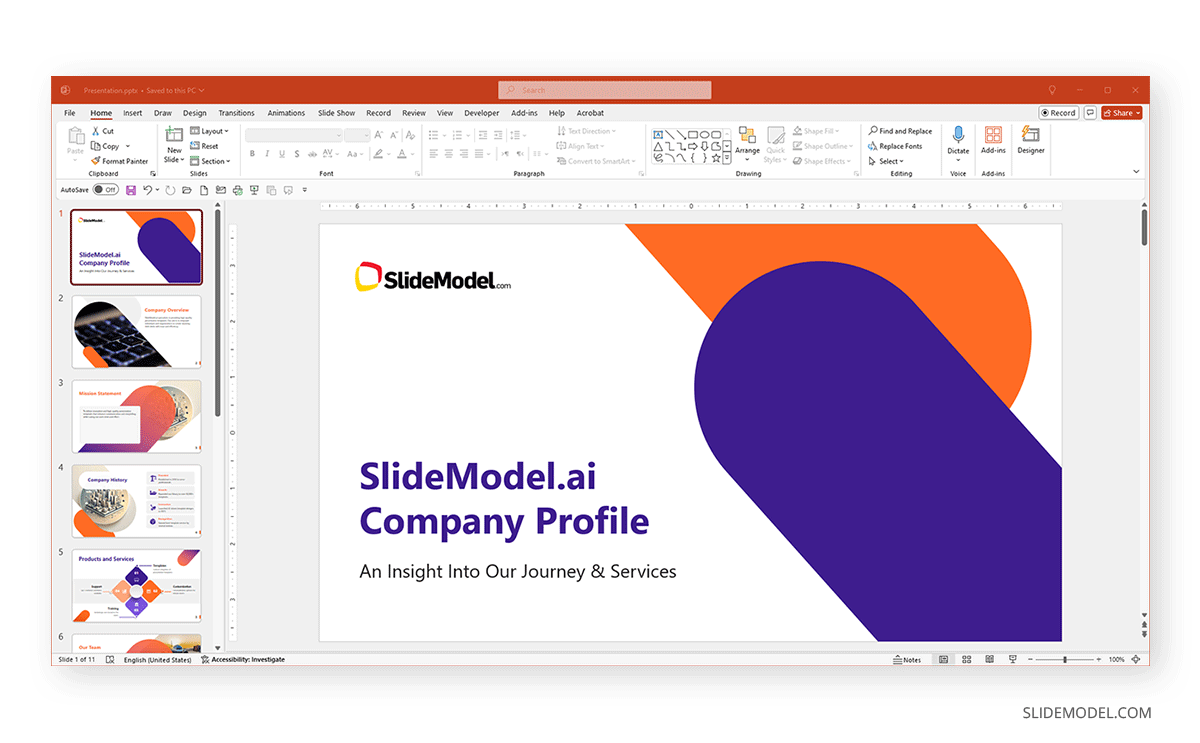The width and height of the screenshot is (1200, 743).
Task: Select slide 3 thumbnail in the panel
Action: click(x=136, y=416)
